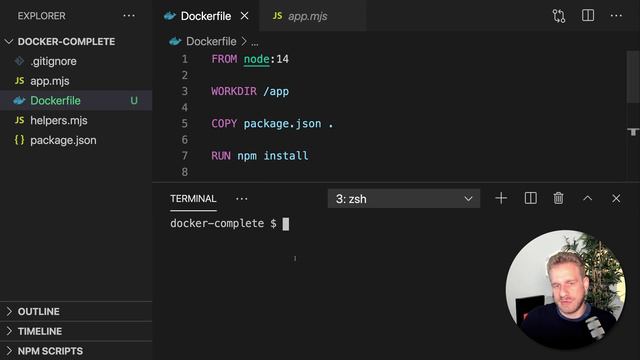Click 'WORKDIR' keyword on line 3

[234, 91]
